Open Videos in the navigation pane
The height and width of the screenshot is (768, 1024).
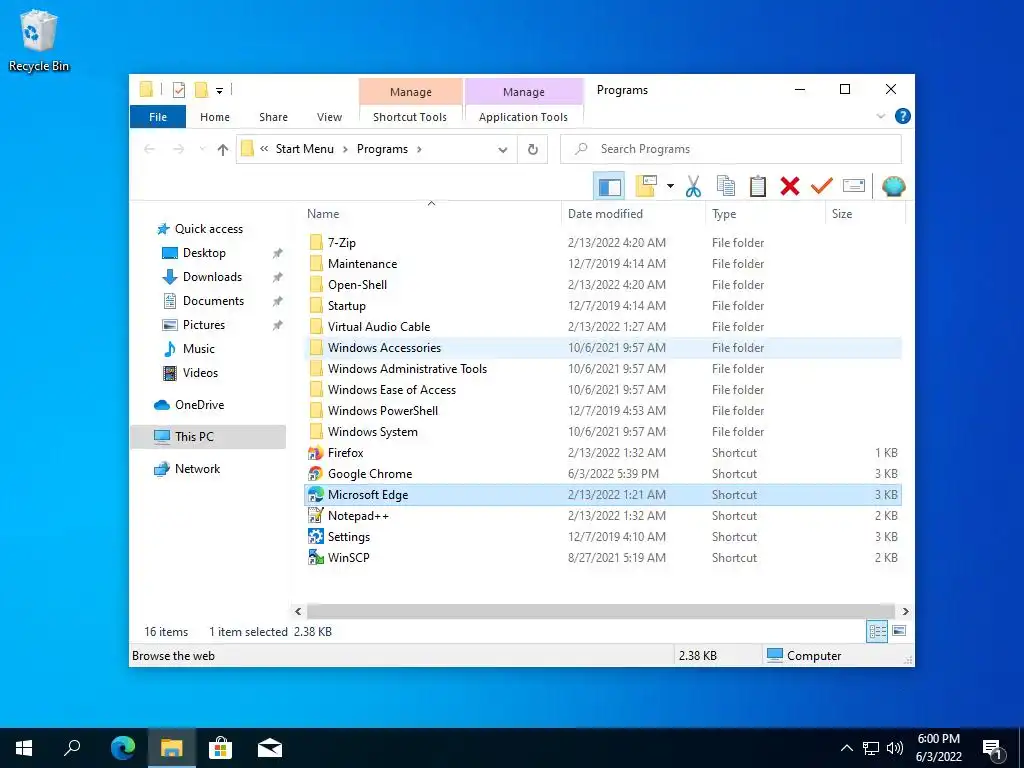pos(200,373)
